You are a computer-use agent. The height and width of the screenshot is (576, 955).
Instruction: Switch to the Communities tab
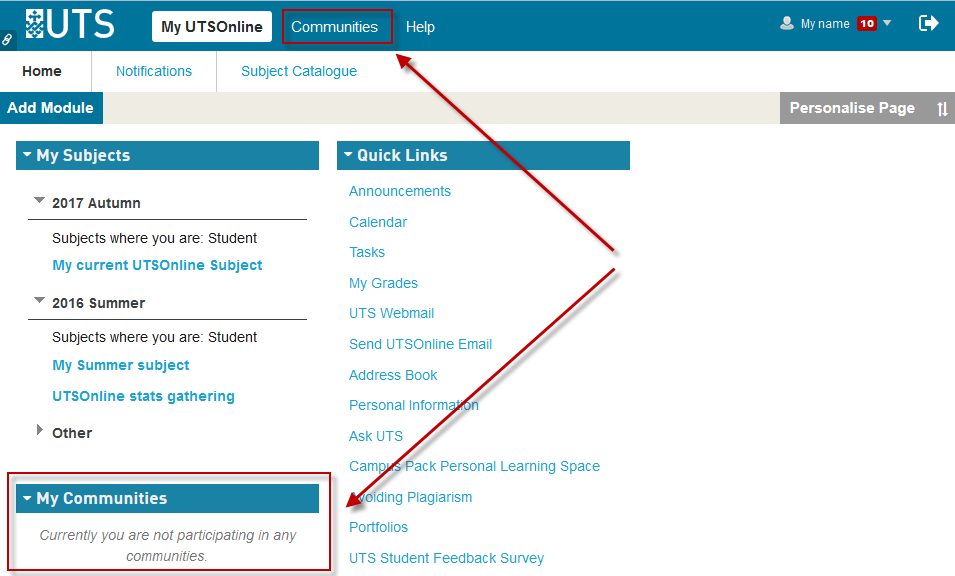tap(335, 27)
